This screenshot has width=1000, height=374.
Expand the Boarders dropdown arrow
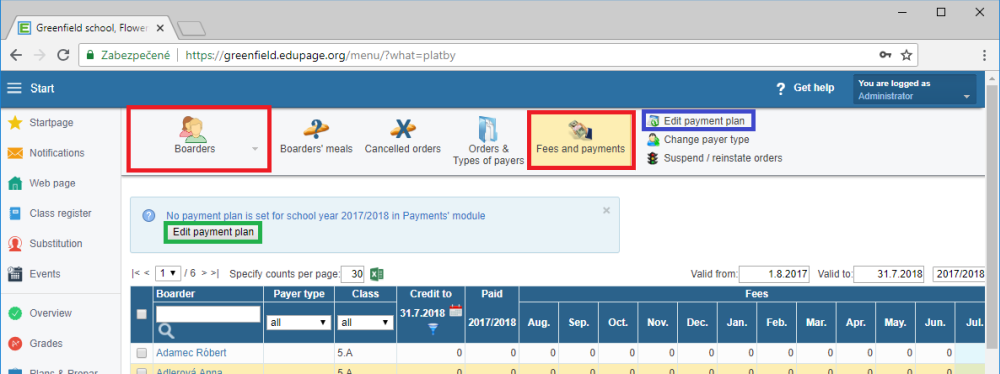(255, 149)
